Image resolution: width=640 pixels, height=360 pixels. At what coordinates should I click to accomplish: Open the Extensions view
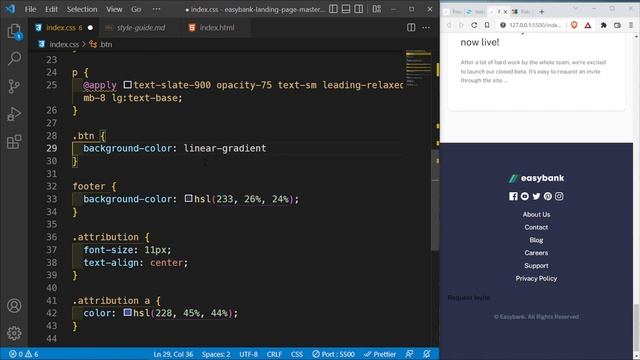[14, 142]
